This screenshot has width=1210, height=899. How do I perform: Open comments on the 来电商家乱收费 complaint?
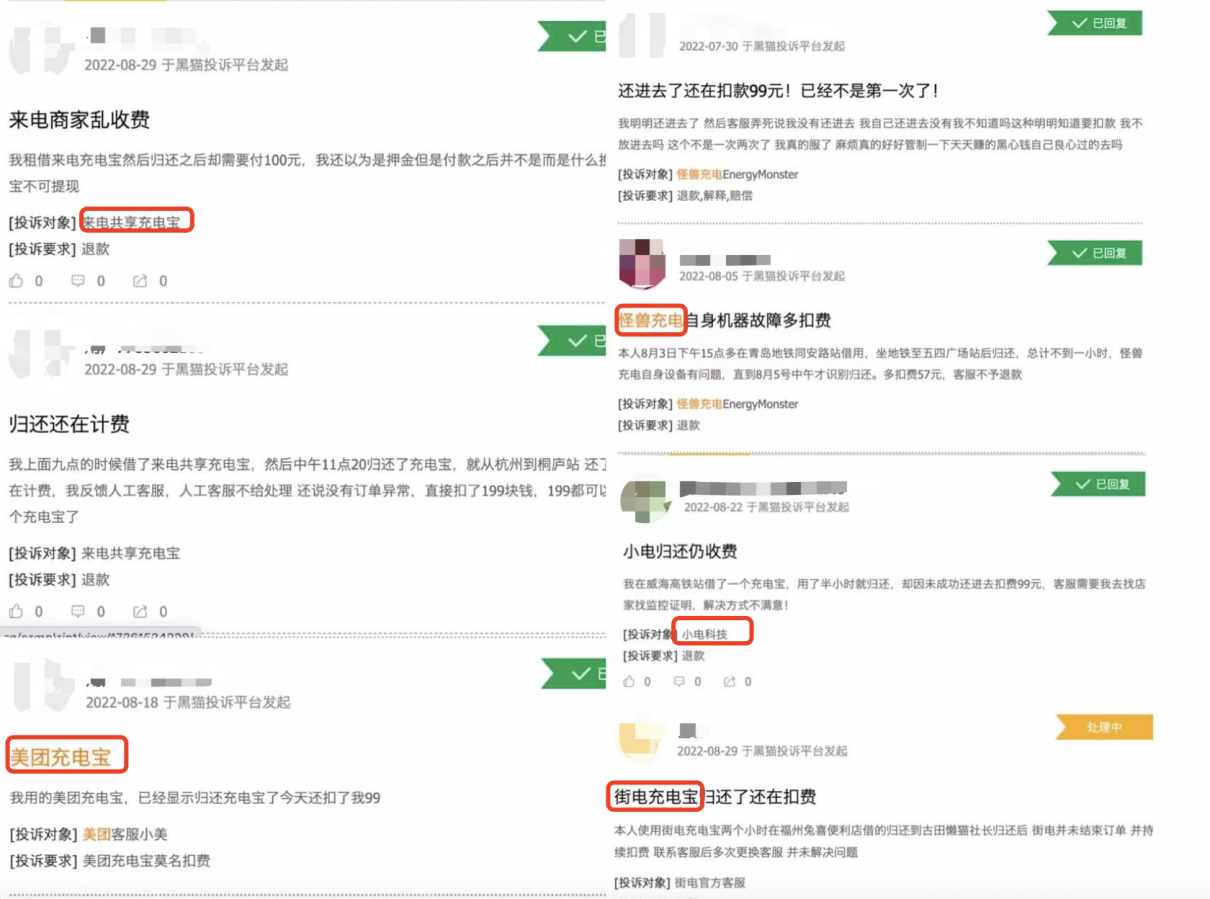click(x=78, y=281)
